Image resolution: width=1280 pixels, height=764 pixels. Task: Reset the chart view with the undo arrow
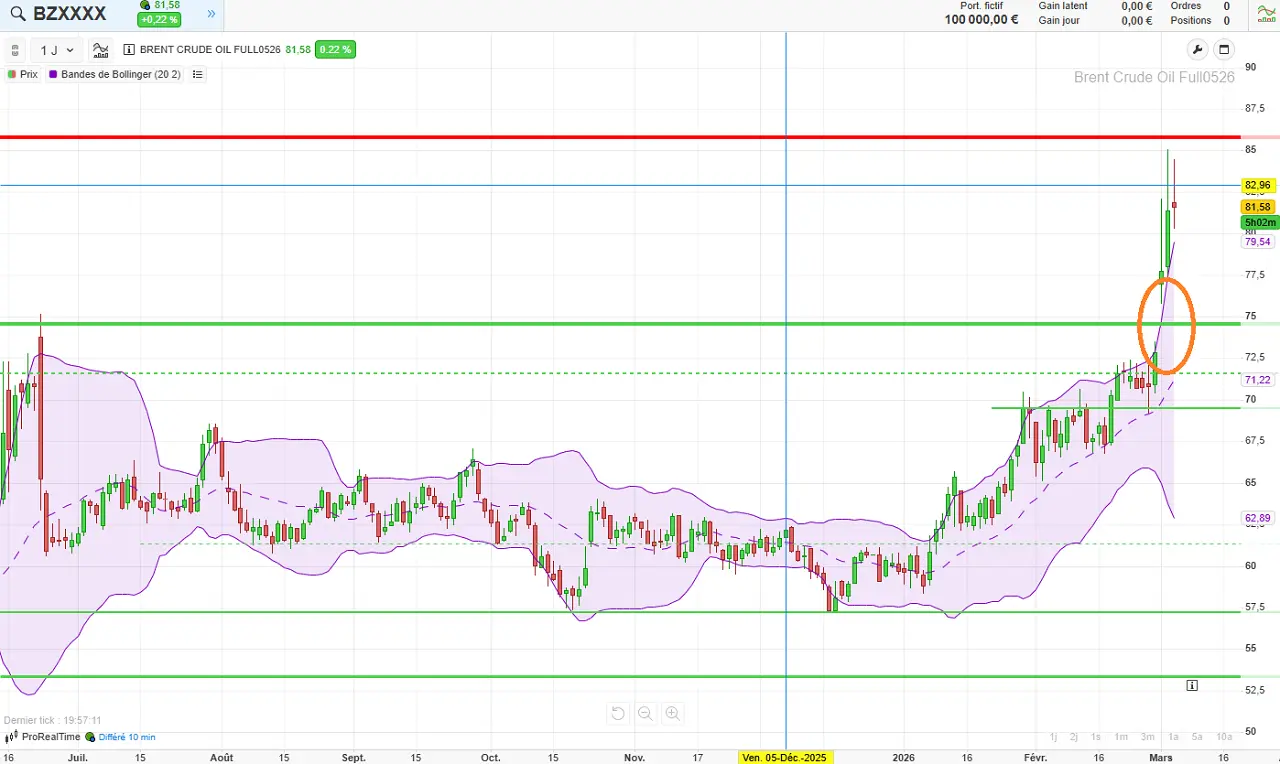click(618, 713)
